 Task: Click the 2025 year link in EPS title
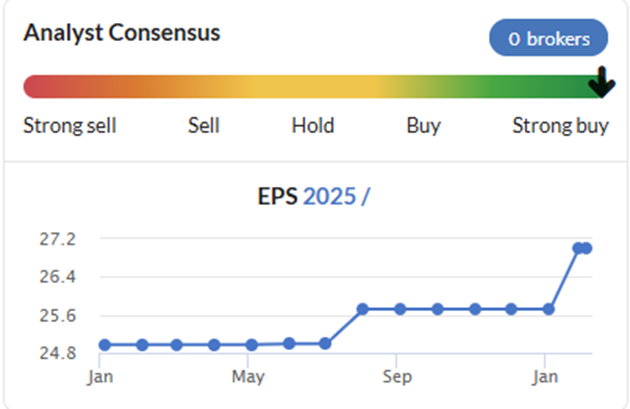click(329, 196)
